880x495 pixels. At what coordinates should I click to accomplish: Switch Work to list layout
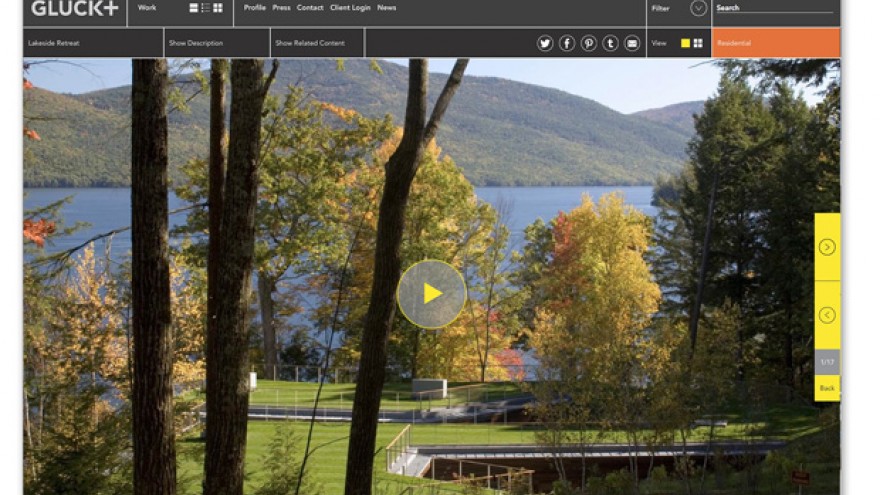click(x=206, y=8)
